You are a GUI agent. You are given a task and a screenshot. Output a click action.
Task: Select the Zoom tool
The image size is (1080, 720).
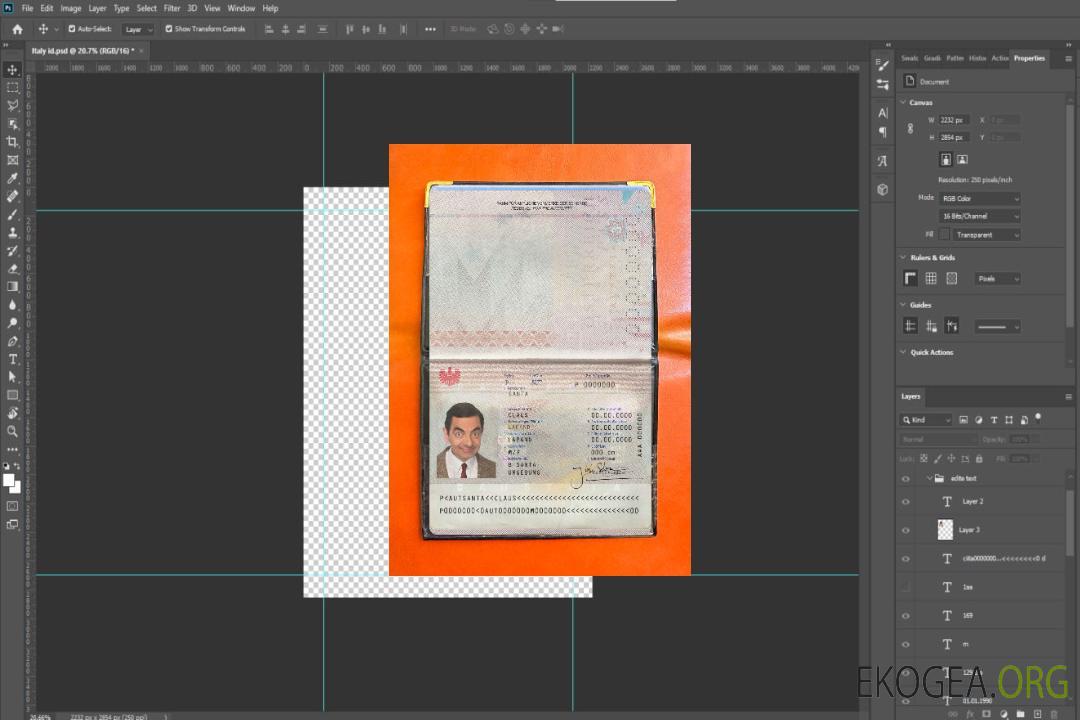pyautogui.click(x=12, y=431)
